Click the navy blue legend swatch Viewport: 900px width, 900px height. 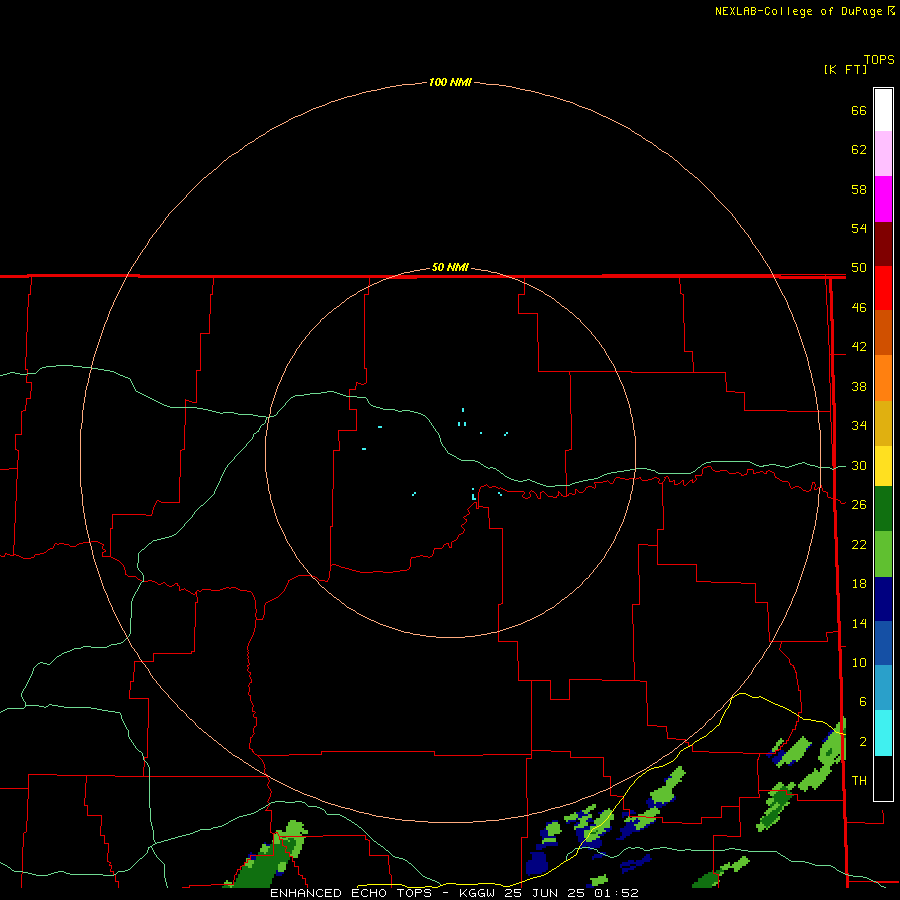883,599
